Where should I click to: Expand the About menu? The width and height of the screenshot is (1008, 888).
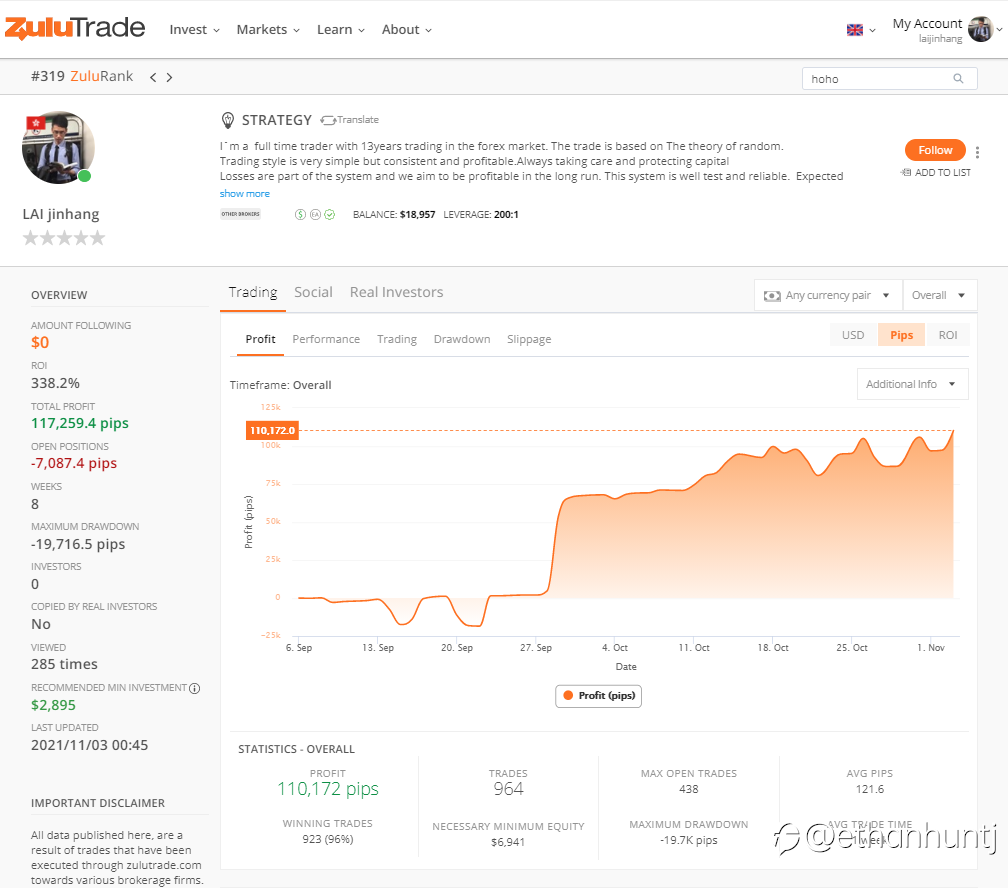click(x=407, y=30)
